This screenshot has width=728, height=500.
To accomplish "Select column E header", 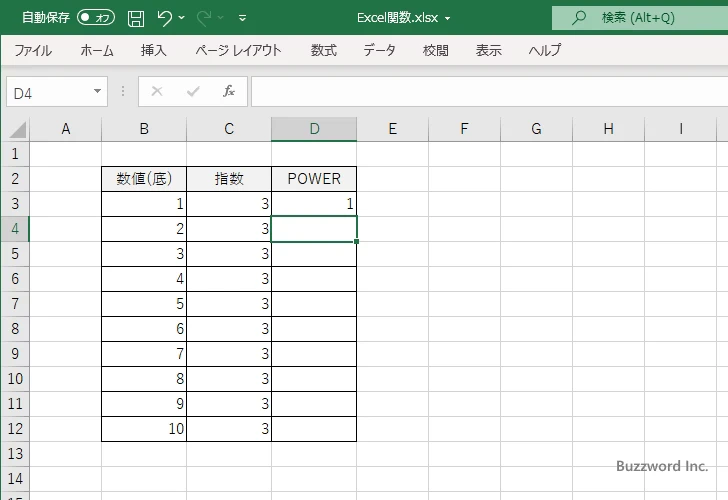I will click(393, 129).
